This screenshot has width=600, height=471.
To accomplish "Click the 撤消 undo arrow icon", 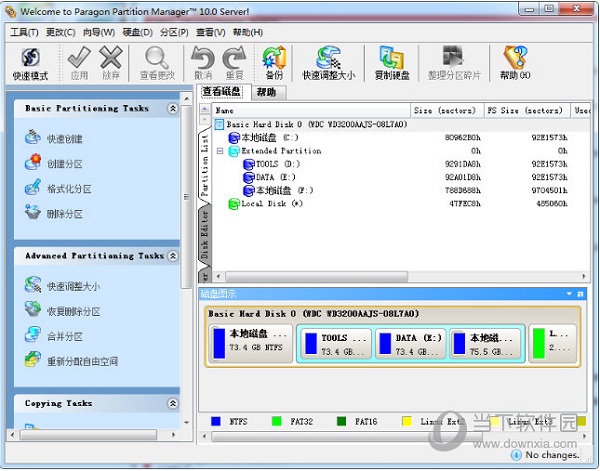I will pyautogui.click(x=203, y=63).
